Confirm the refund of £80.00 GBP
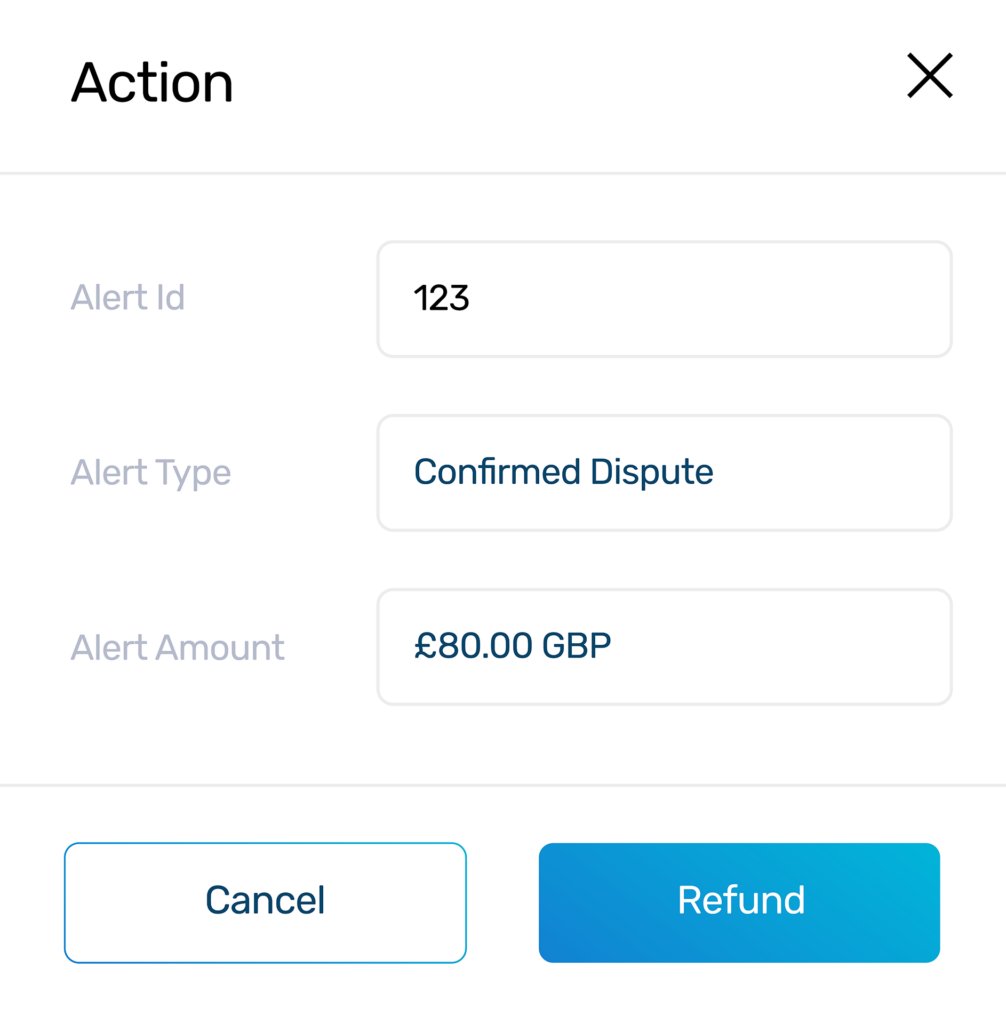The image size is (1006, 1024). [739, 902]
